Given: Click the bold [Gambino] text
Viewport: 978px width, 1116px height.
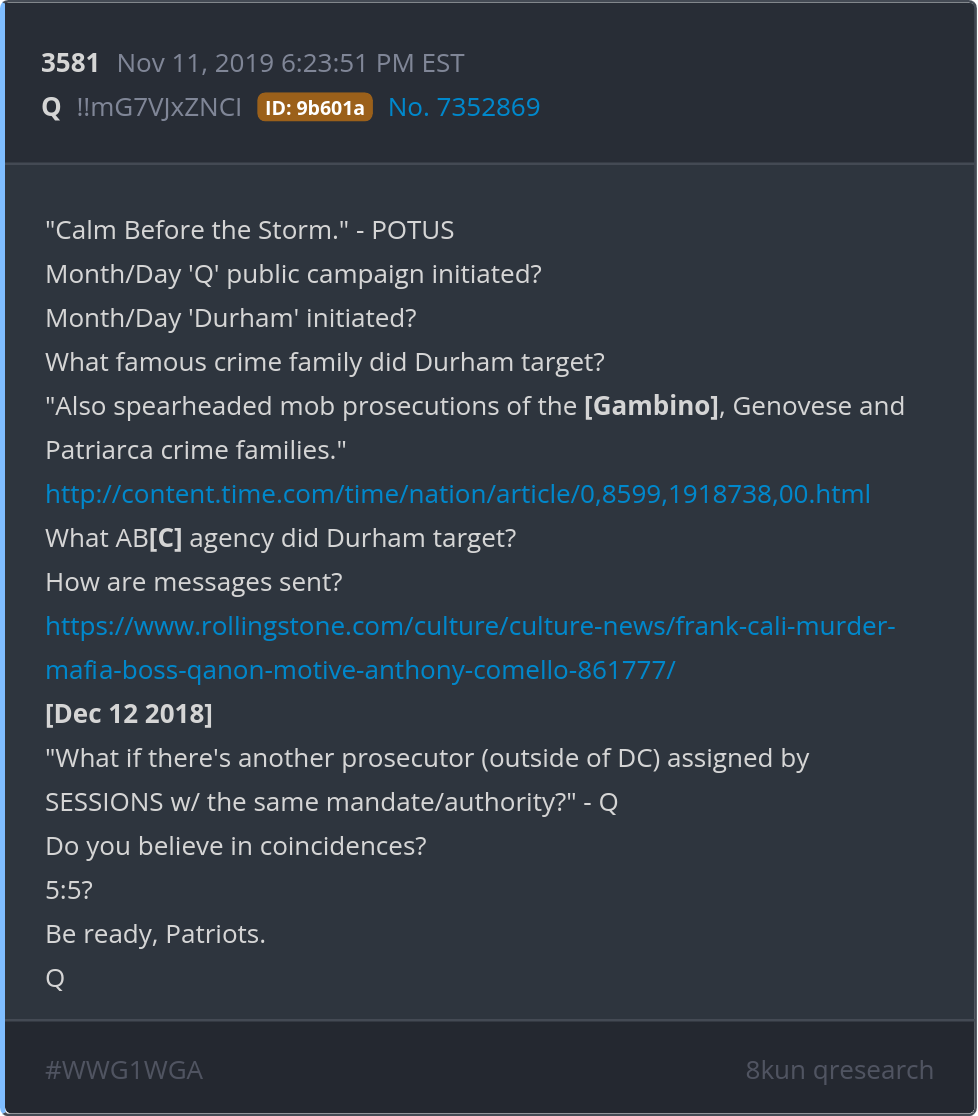Looking at the screenshot, I should 651,406.
